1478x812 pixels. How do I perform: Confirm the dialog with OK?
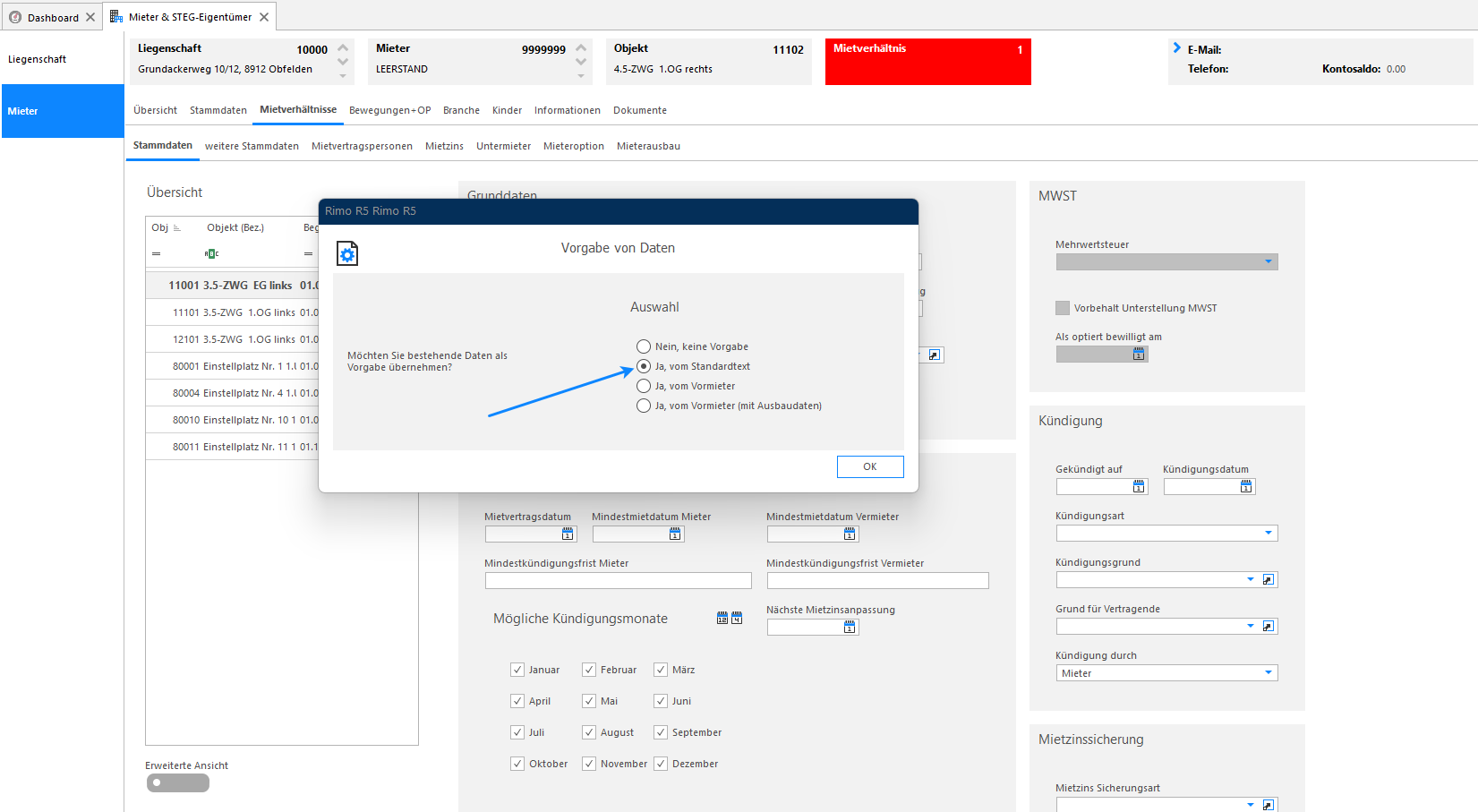(870, 466)
